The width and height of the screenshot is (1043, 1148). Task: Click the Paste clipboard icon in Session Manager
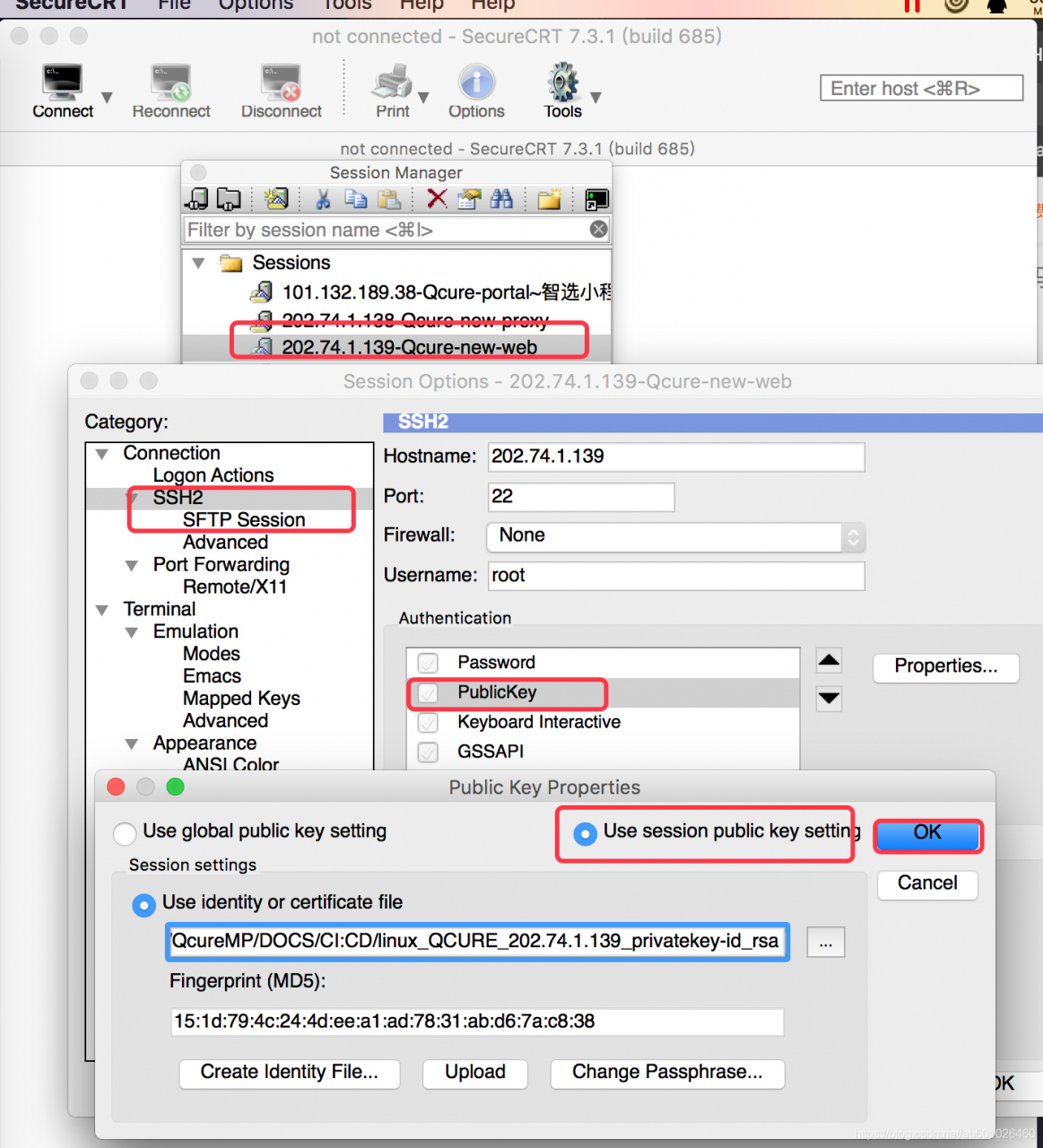(x=388, y=199)
